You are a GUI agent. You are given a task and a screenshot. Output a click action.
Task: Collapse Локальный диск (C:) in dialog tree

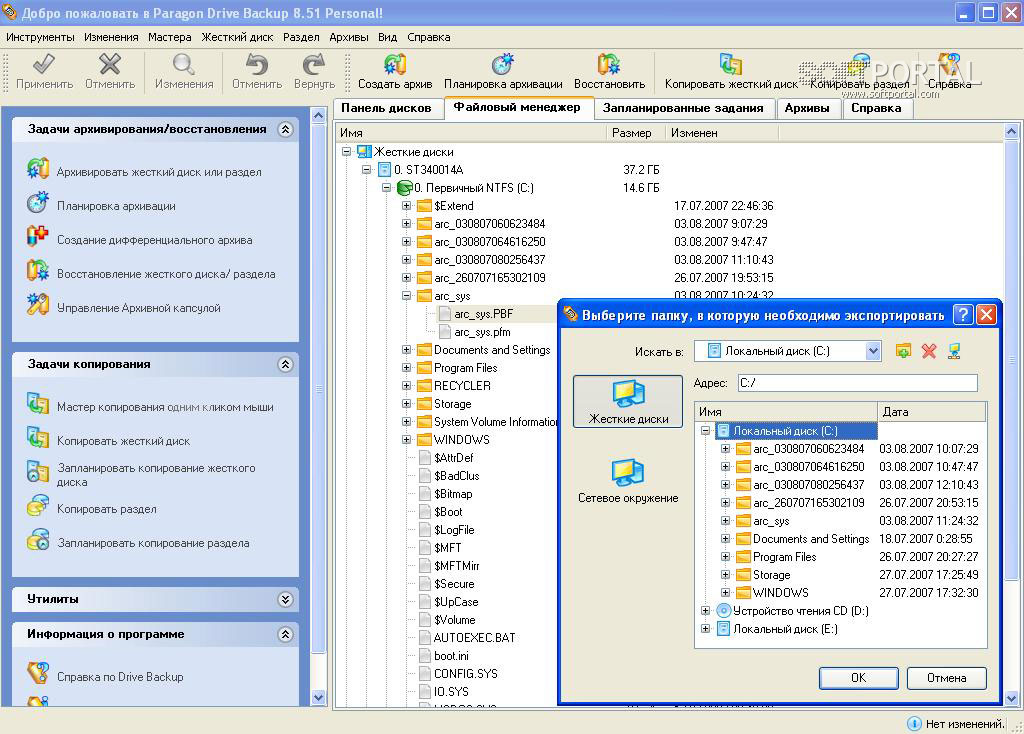pos(705,430)
